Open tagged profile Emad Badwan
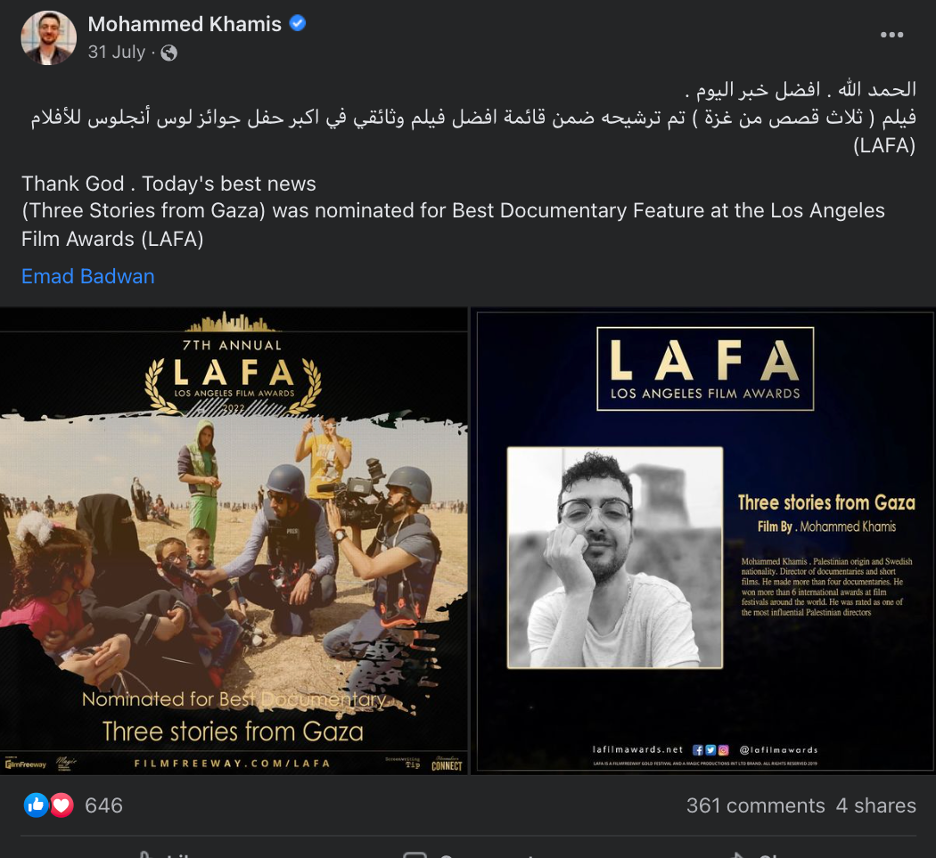This screenshot has height=858, width=936. tap(88, 276)
